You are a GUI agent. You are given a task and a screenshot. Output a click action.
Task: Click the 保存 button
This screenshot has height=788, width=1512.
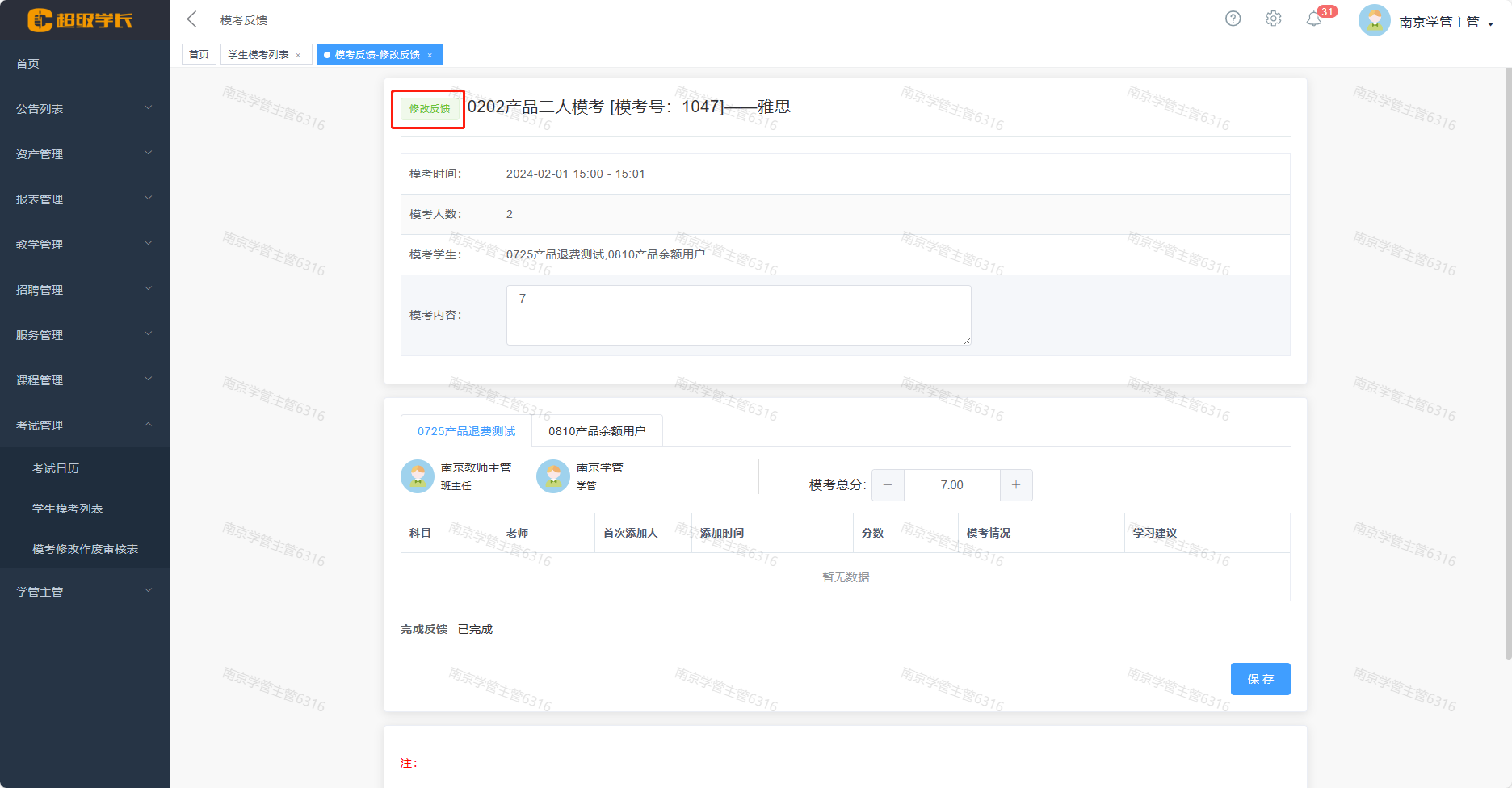pos(1260,679)
